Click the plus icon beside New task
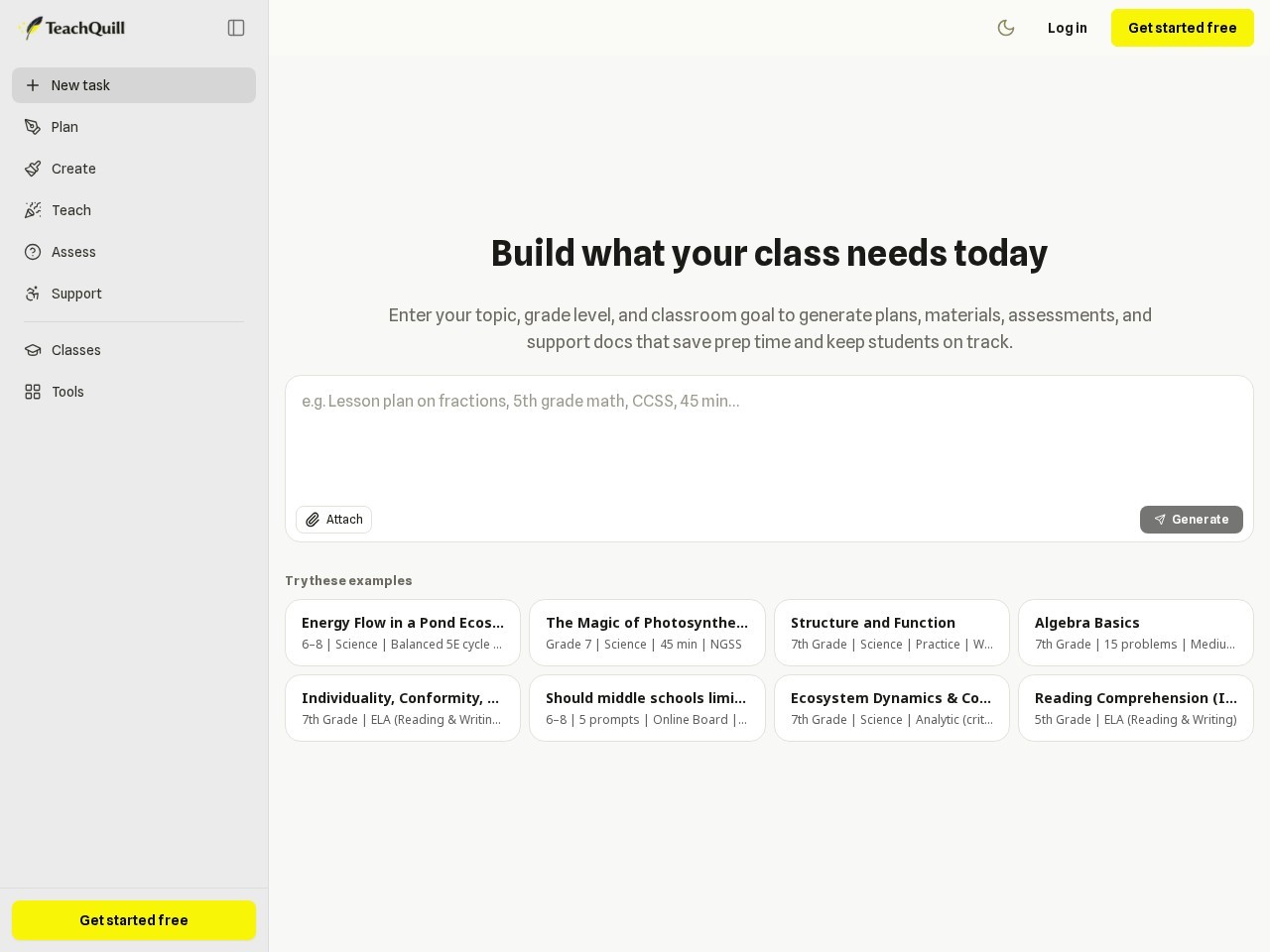The width and height of the screenshot is (1270, 952). tap(33, 85)
